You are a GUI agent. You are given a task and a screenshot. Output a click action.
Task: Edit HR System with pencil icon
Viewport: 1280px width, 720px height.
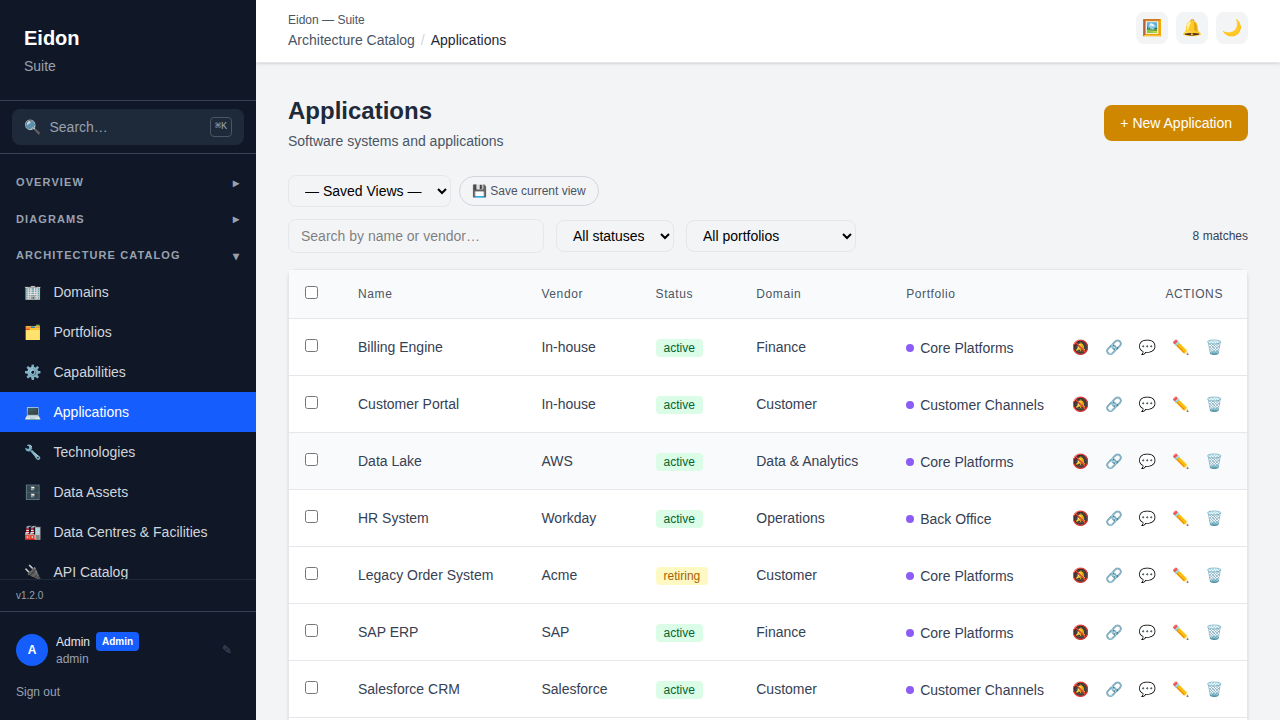(1181, 518)
